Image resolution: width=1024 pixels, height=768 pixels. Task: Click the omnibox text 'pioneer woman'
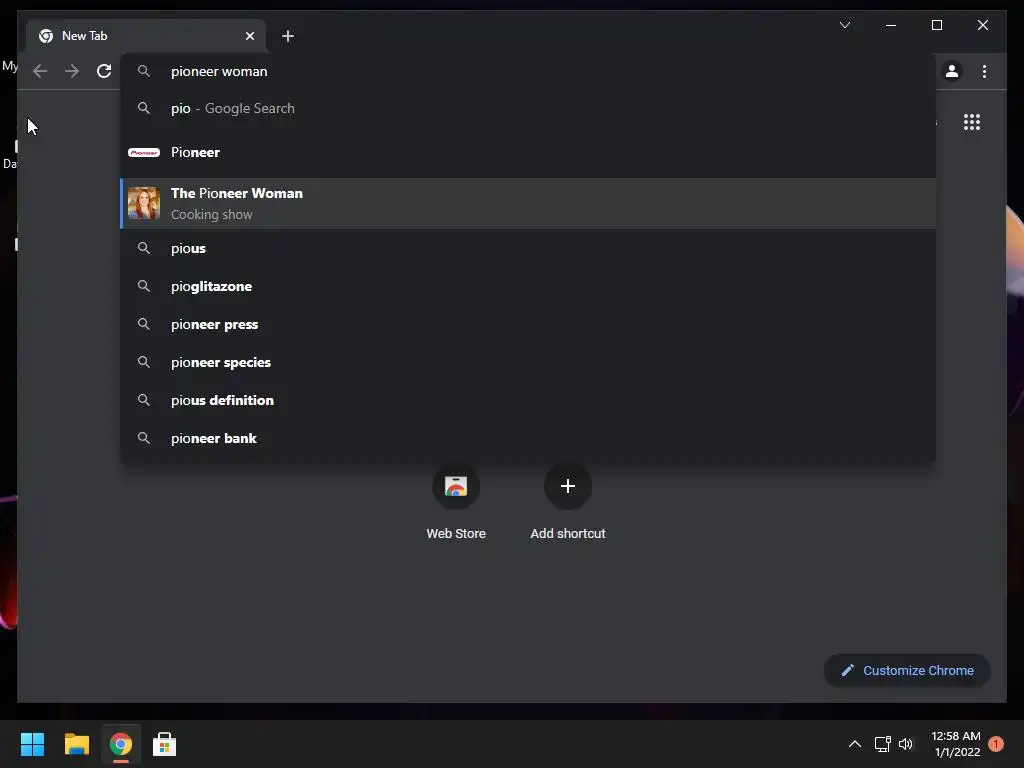tap(219, 71)
